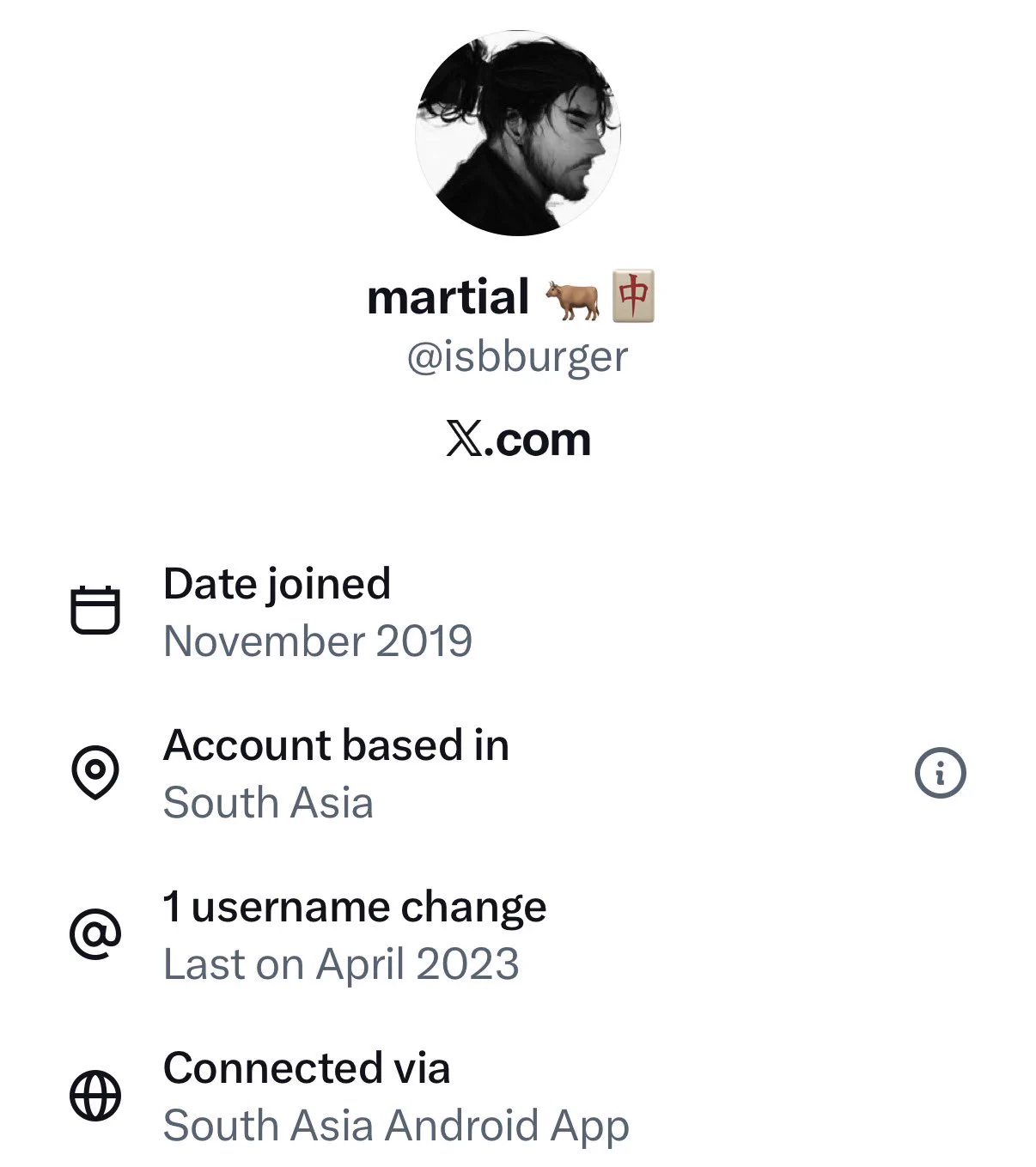
Task: Click the X.com title text
Action: (x=518, y=440)
